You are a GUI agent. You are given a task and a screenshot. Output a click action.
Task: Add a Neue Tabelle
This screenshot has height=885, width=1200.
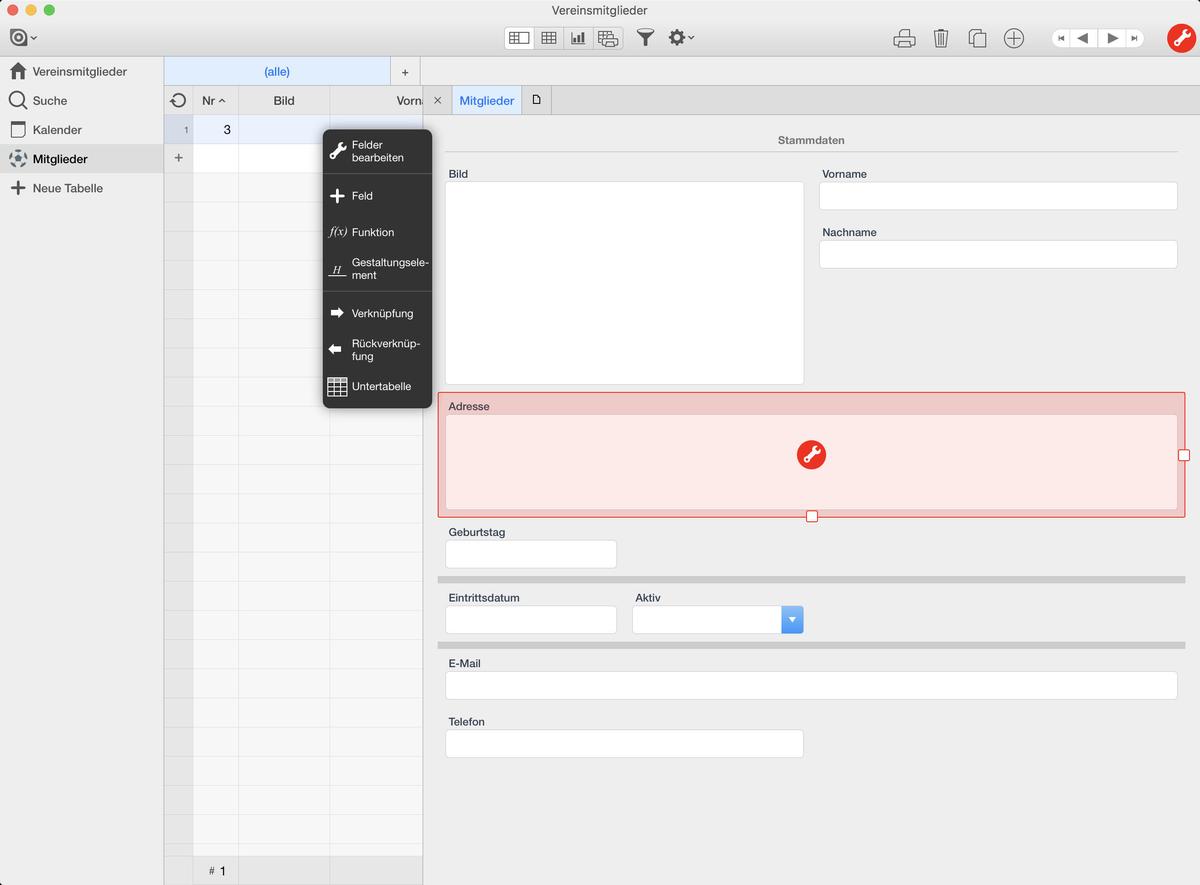click(81, 188)
